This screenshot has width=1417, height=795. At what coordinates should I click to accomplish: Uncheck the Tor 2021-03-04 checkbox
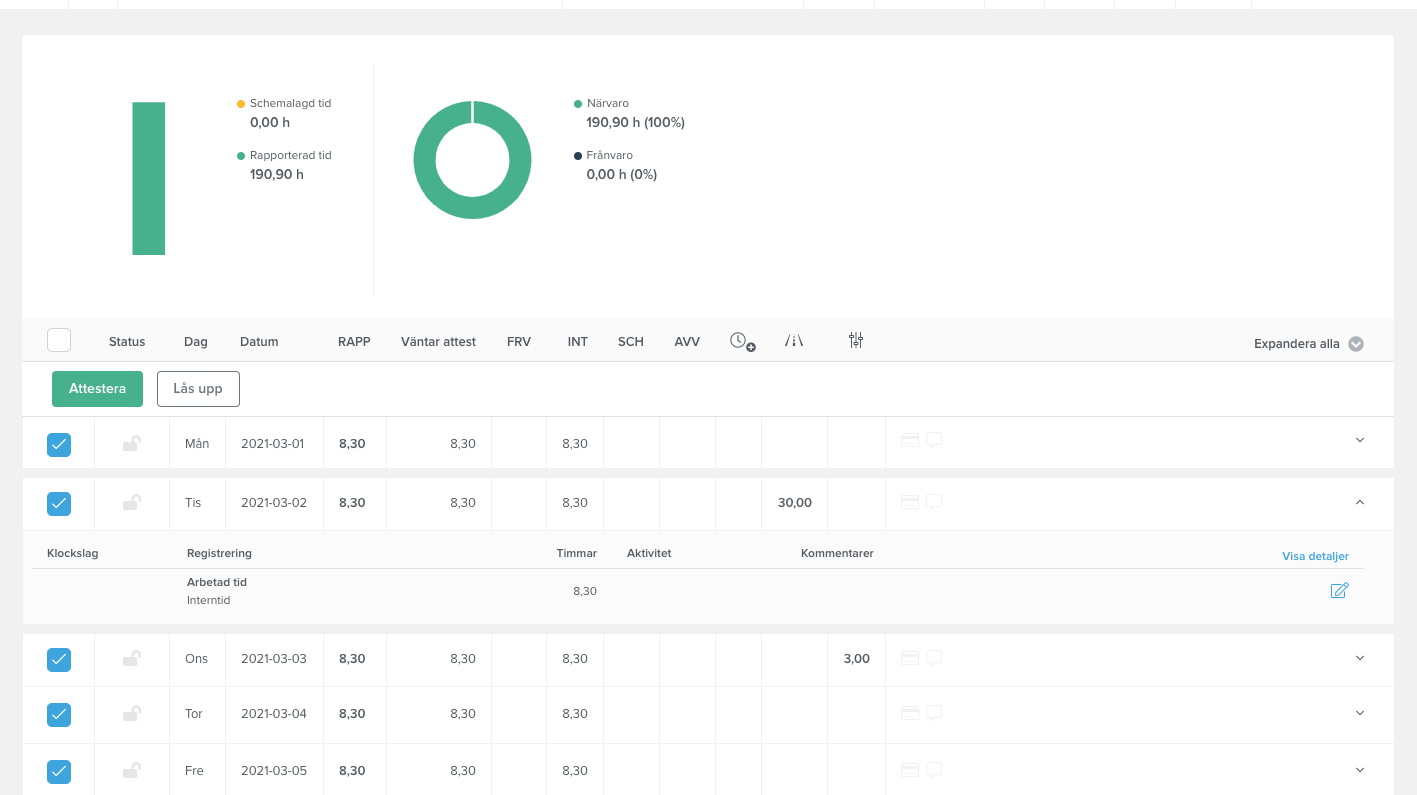(59, 714)
